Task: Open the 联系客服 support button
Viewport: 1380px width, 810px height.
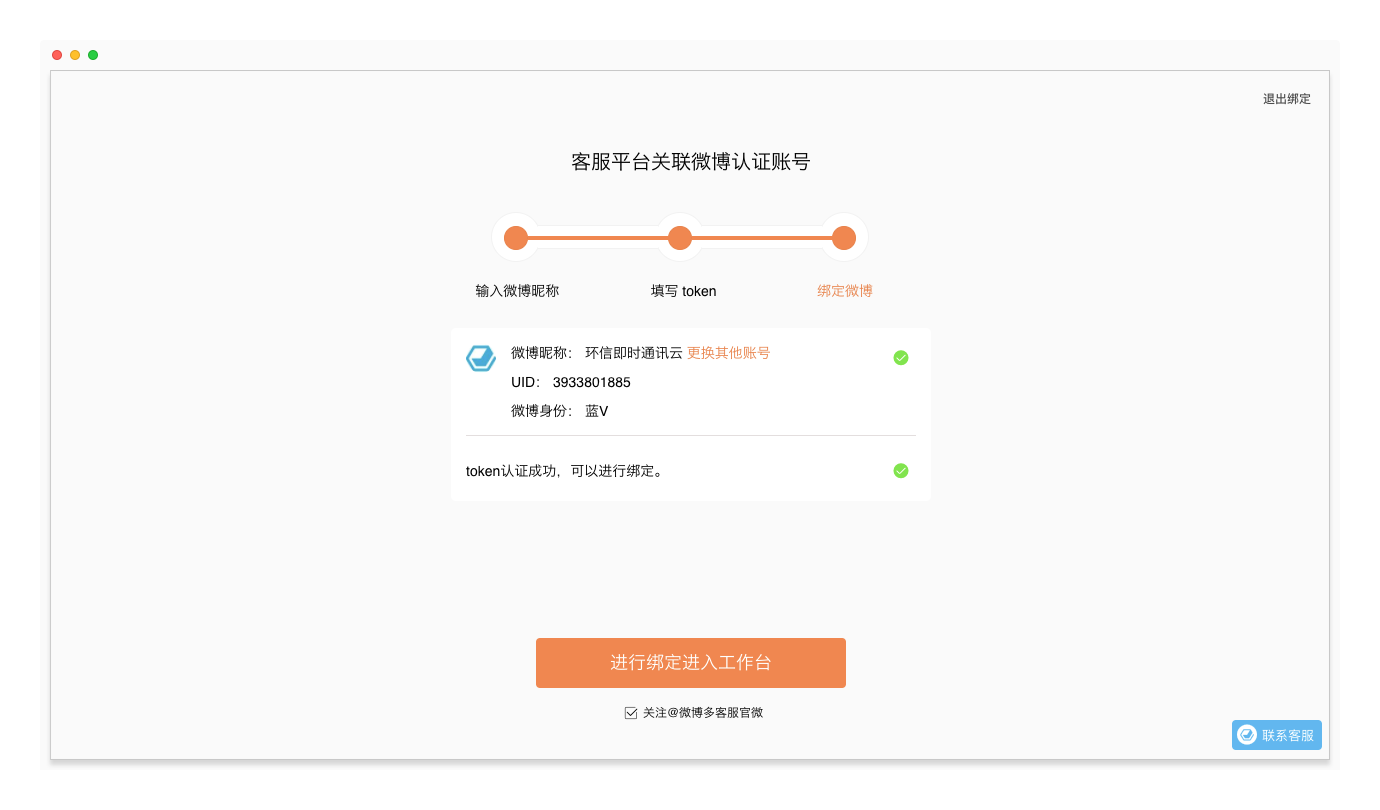Action: point(1277,735)
